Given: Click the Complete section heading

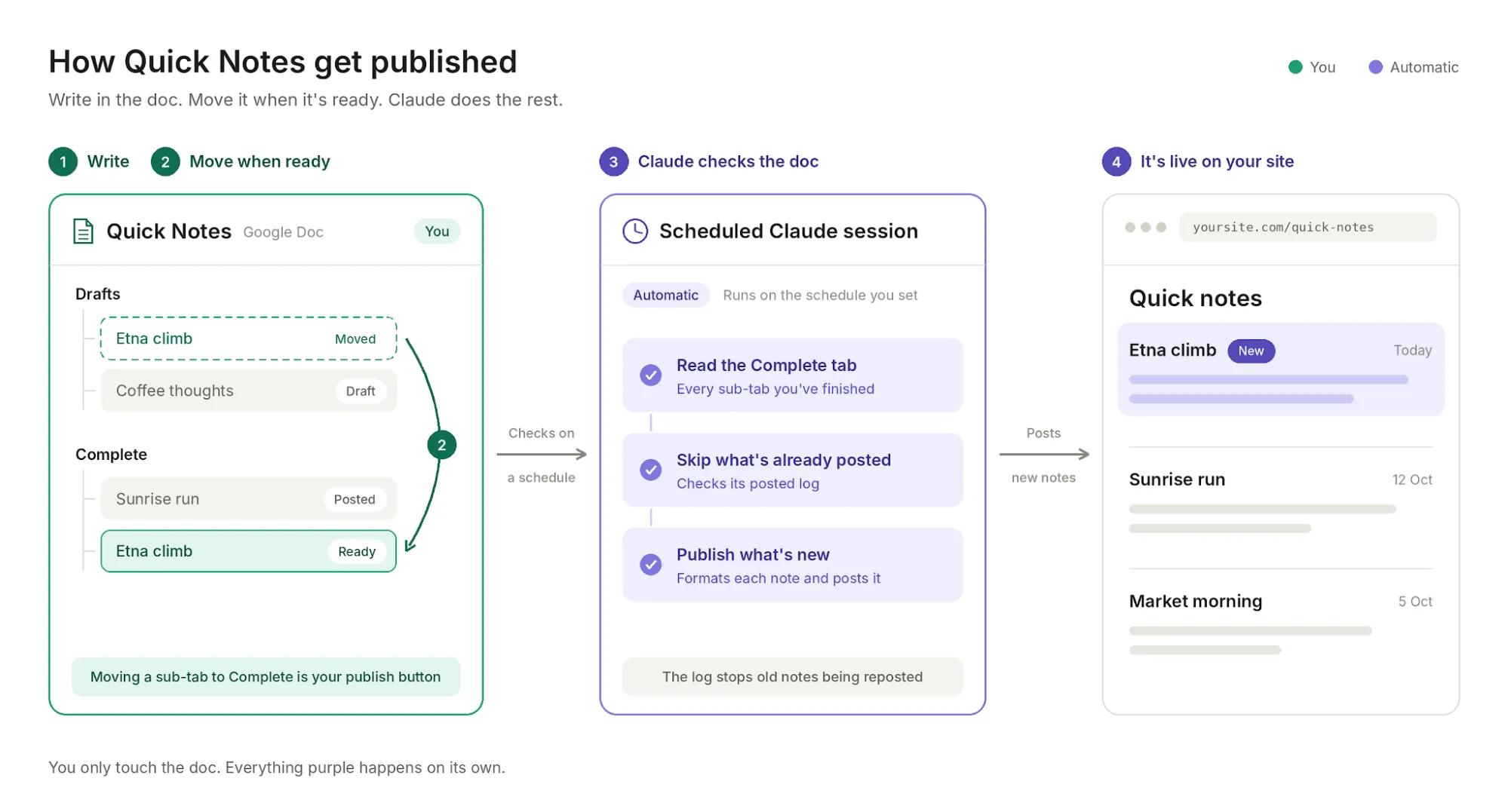Looking at the screenshot, I should click(x=111, y=455).
